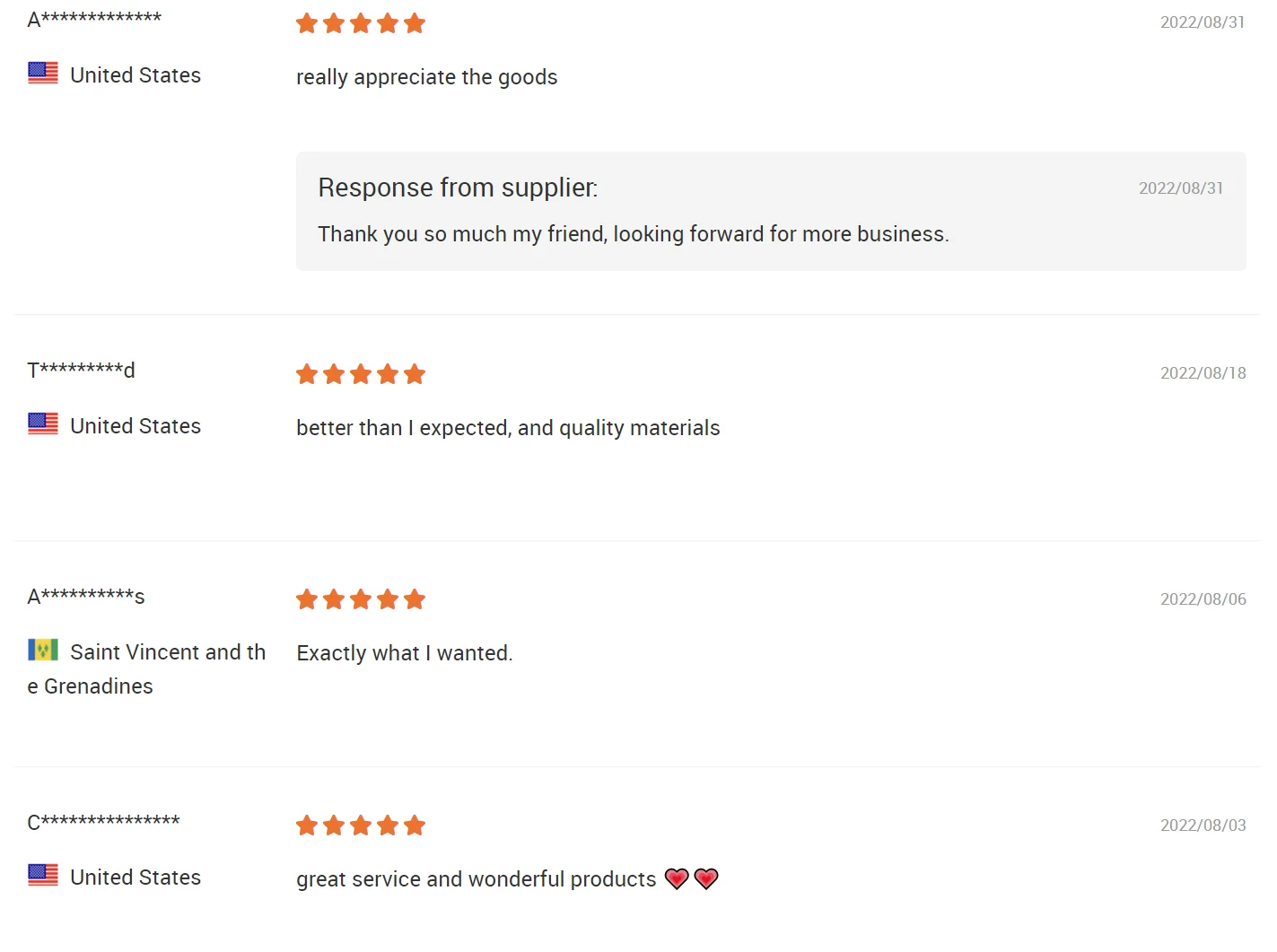Image resolution: width=1277 pixels, height=952 pixels.
Task: Click the first heart emoji in last review
Action: click(677, 878)
